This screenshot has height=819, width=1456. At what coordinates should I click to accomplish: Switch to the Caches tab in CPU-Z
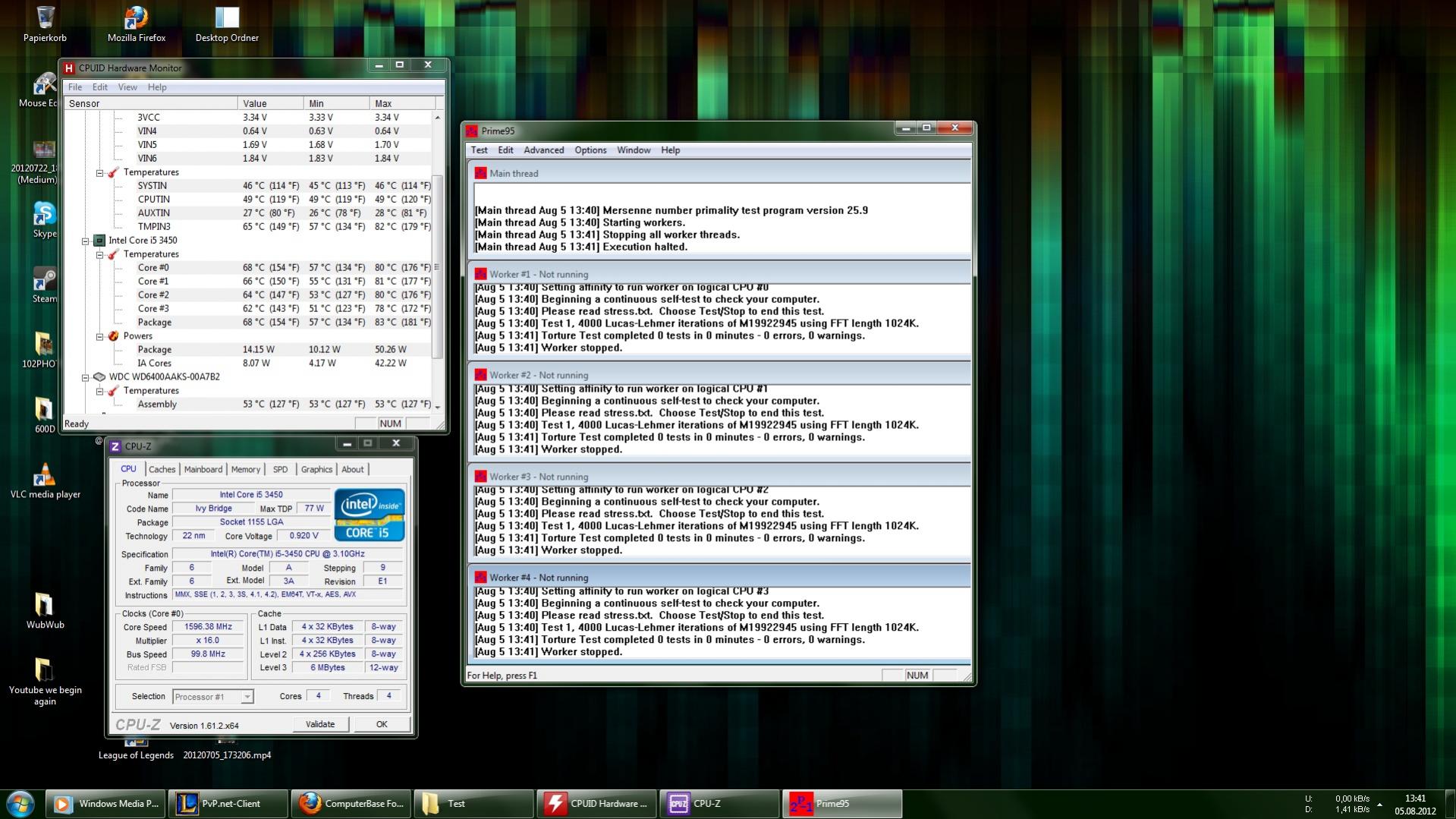click(x=162, y=470)
